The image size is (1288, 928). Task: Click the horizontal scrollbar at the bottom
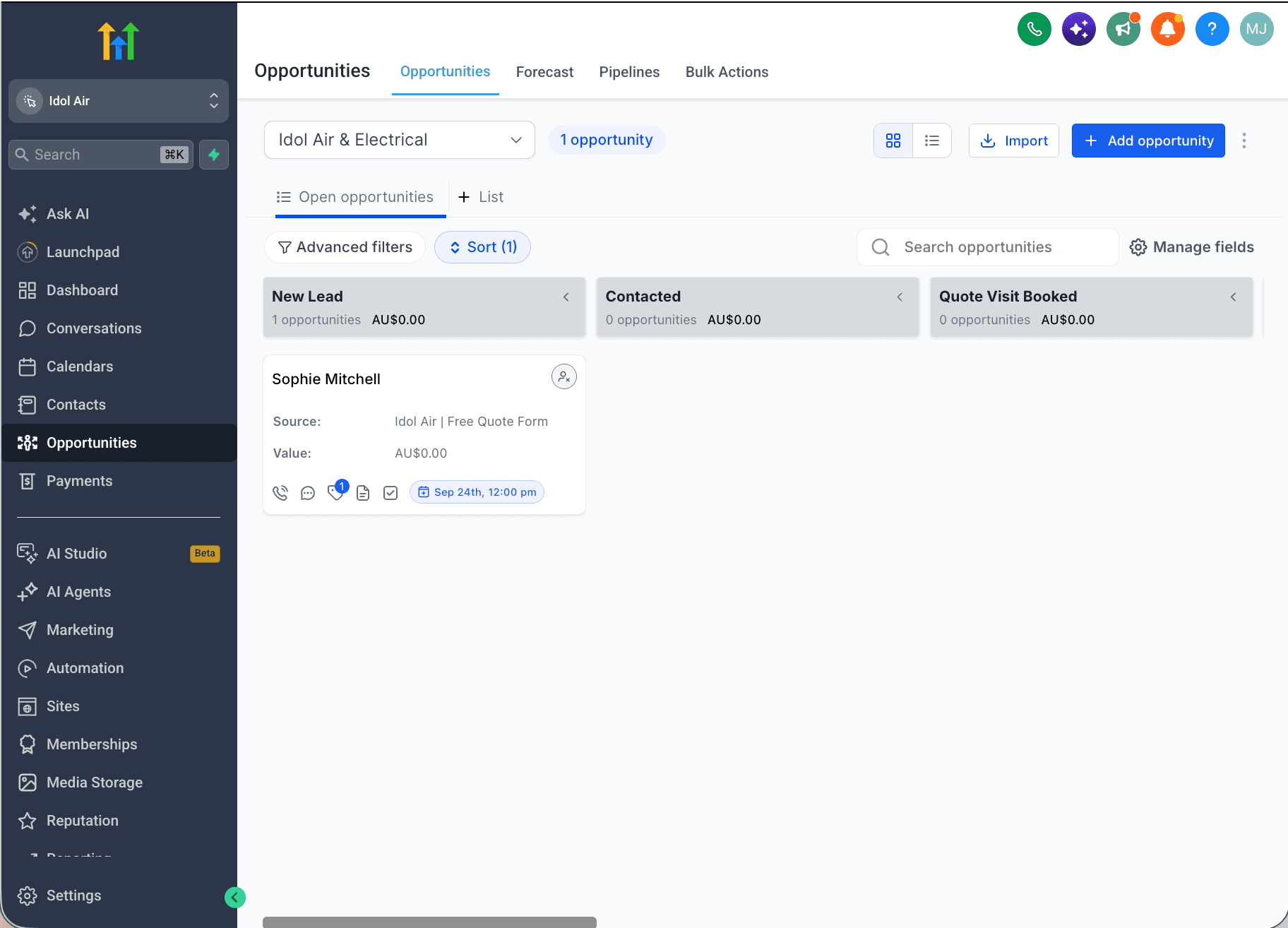(x=429, y=922)
